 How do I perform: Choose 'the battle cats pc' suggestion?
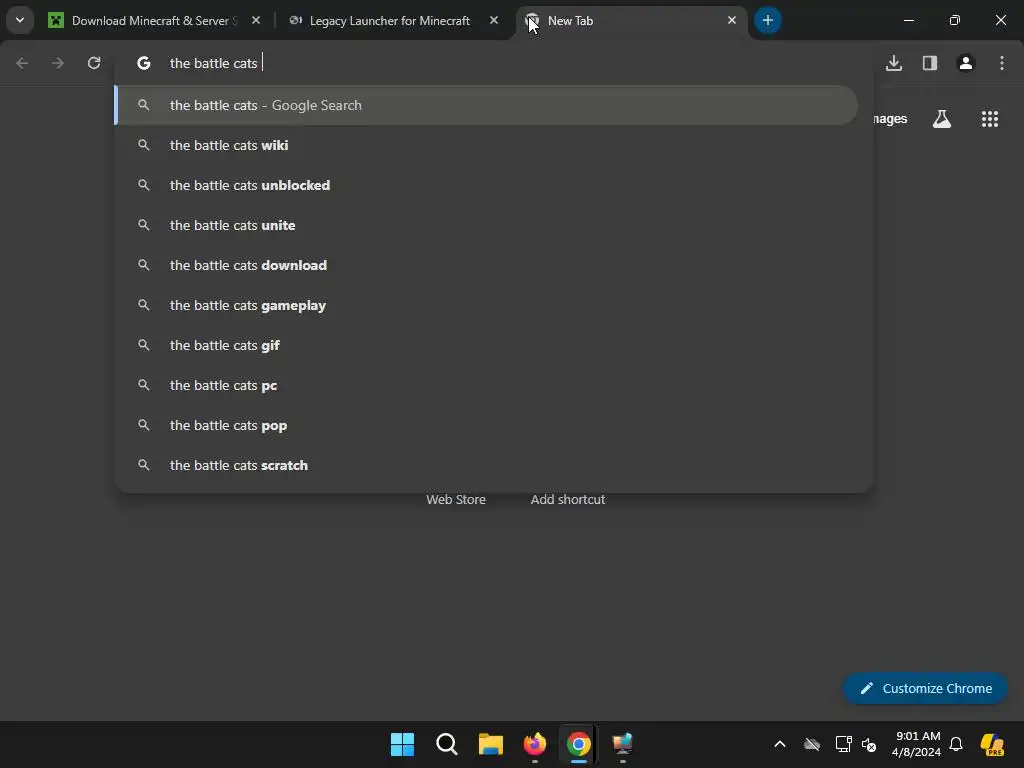[x=486, y=385]
